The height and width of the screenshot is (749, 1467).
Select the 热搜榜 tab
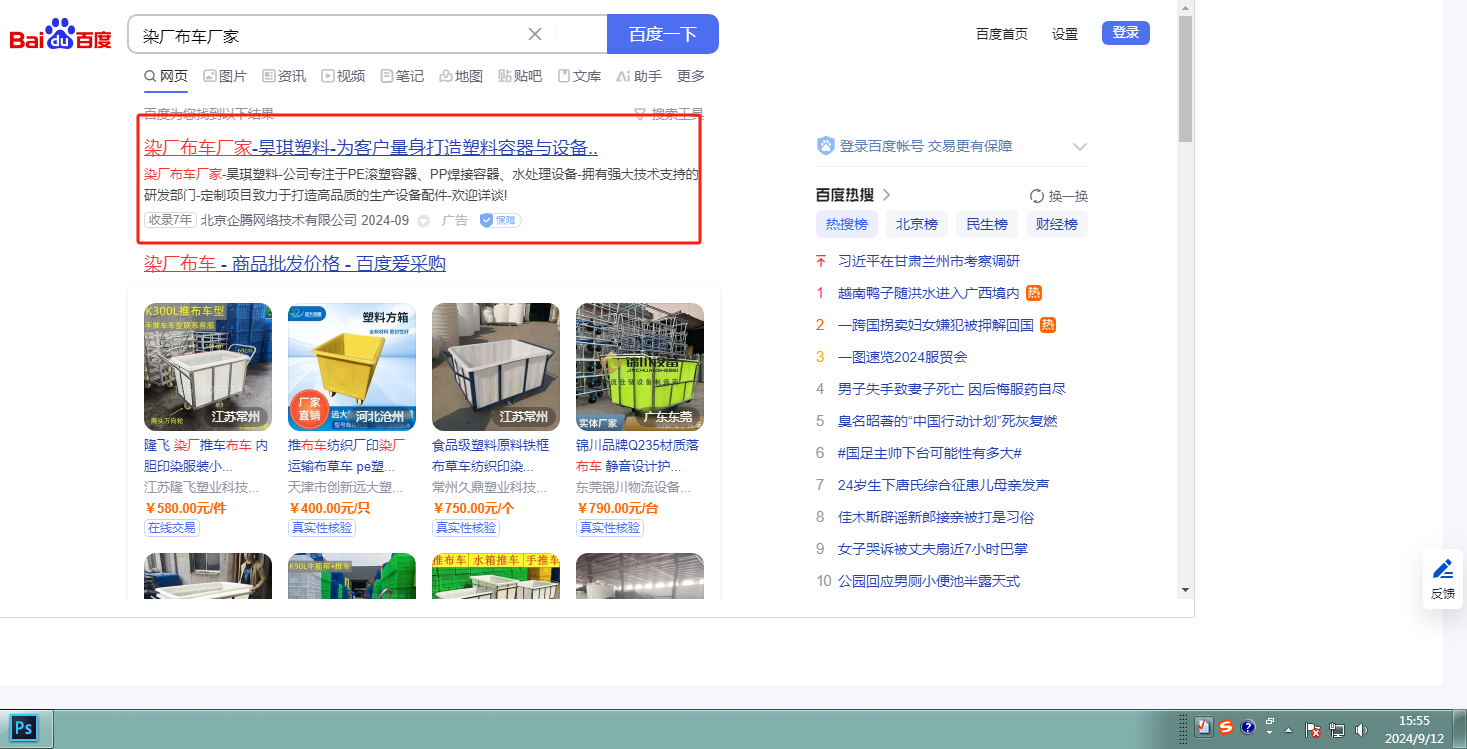click(x=847, y=224)
